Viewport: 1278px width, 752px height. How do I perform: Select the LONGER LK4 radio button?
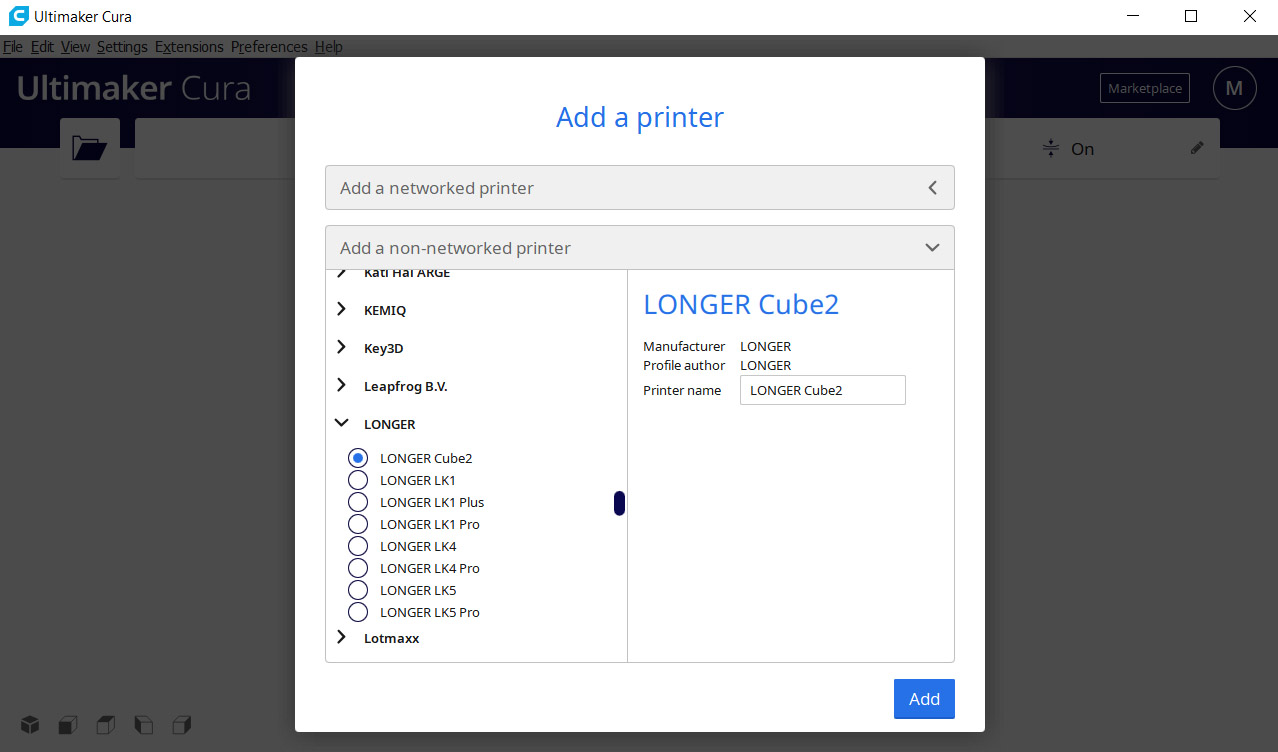358,546
